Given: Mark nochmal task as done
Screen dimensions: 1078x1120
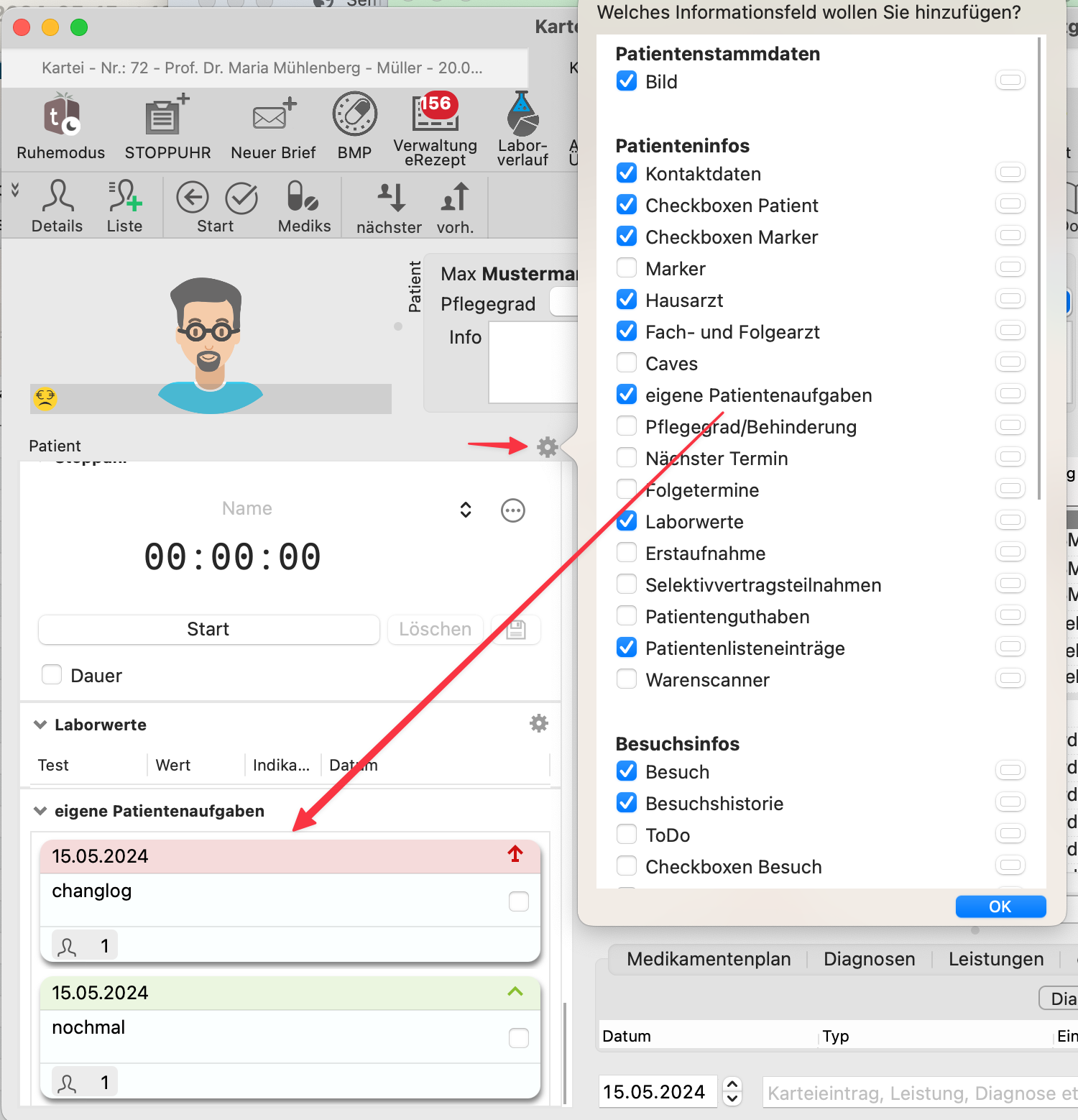Looking at the screenshot, I should (x=519, y=1038).
